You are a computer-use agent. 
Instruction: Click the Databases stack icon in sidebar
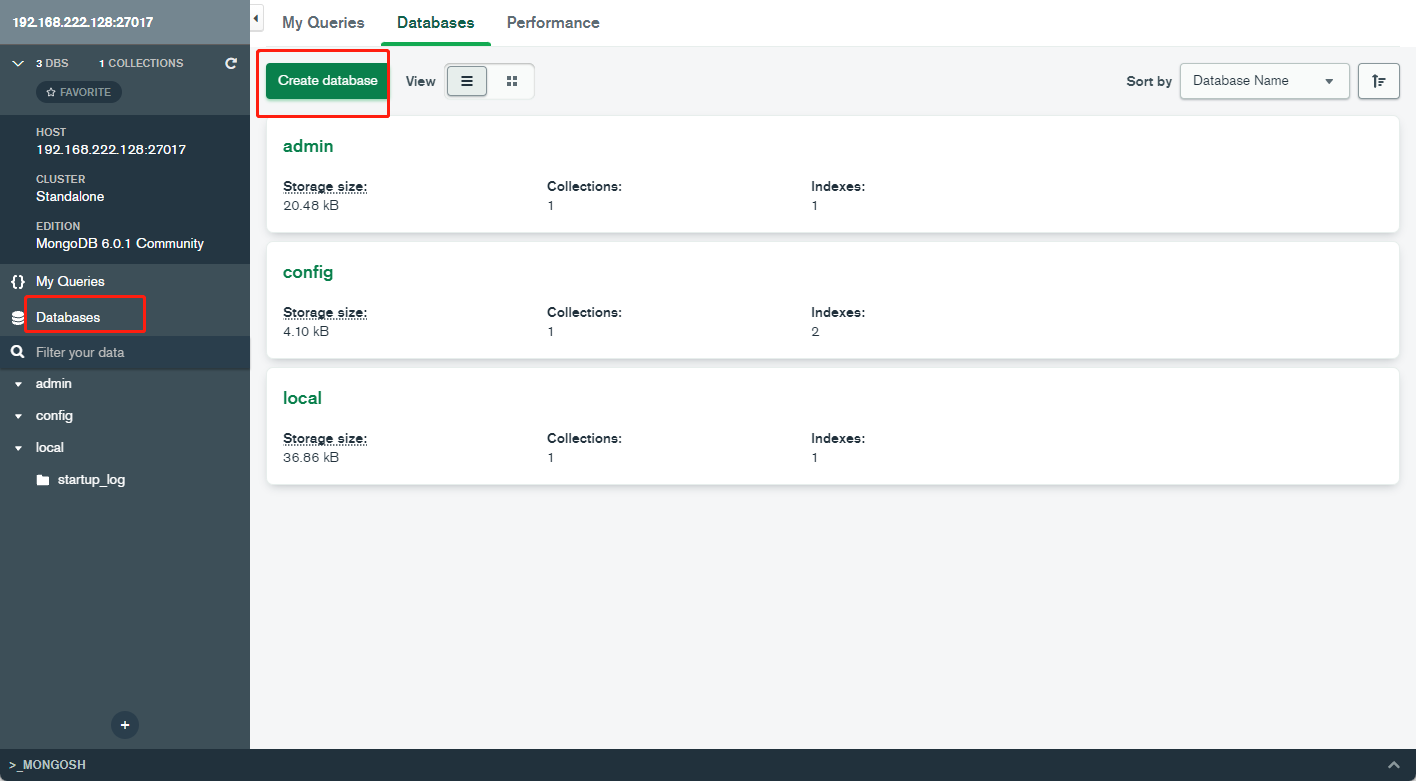tap(17, 318)
